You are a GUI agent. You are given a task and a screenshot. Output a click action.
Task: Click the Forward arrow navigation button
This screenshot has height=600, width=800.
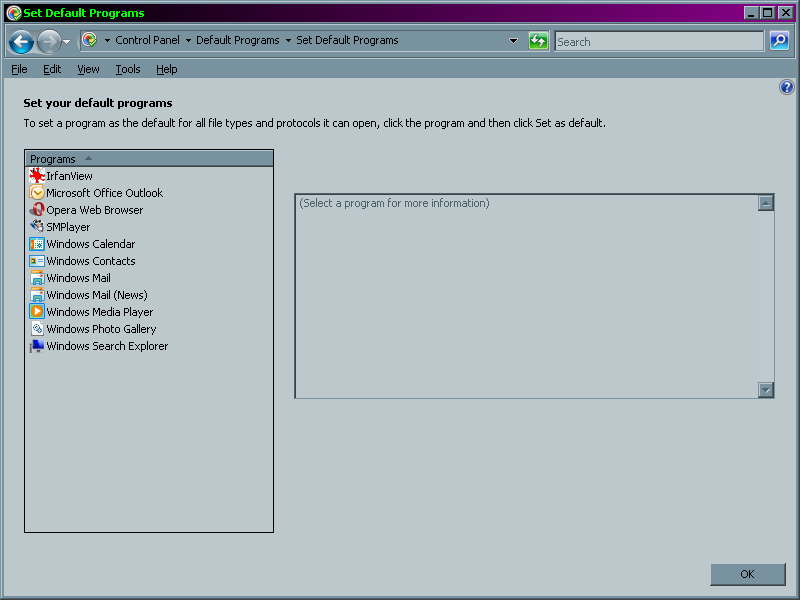[x=49, y=41]
